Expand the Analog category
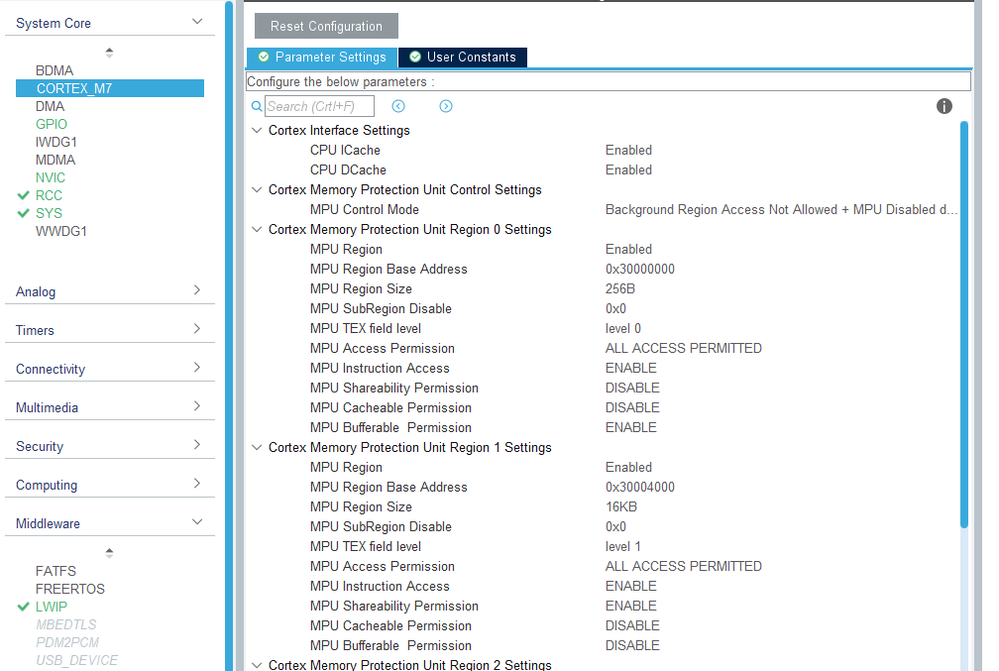Viewport: 999px width, 671px height. point(197,290)
